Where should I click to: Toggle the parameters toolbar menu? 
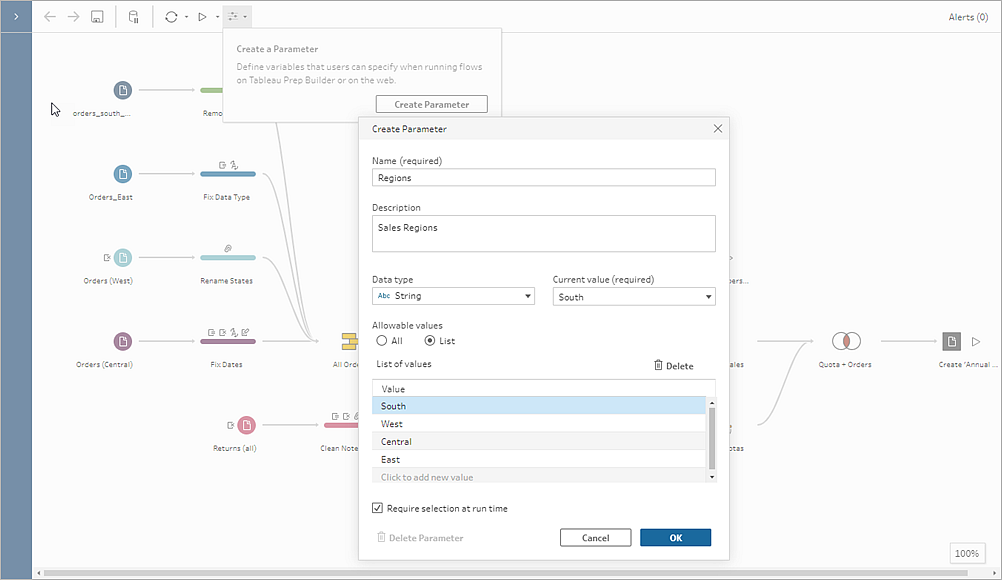237,17
